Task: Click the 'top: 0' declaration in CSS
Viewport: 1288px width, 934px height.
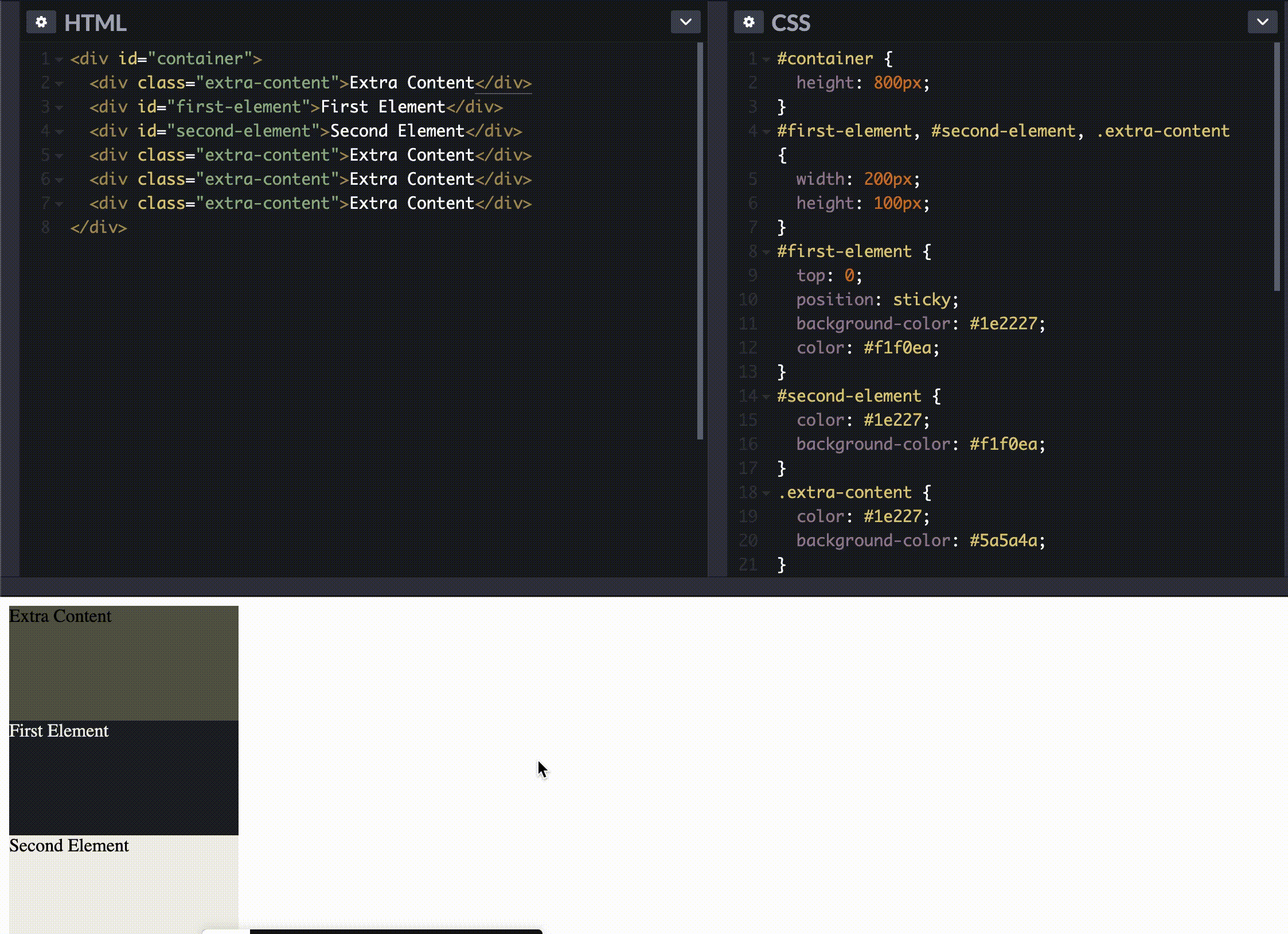Action: 829,275
